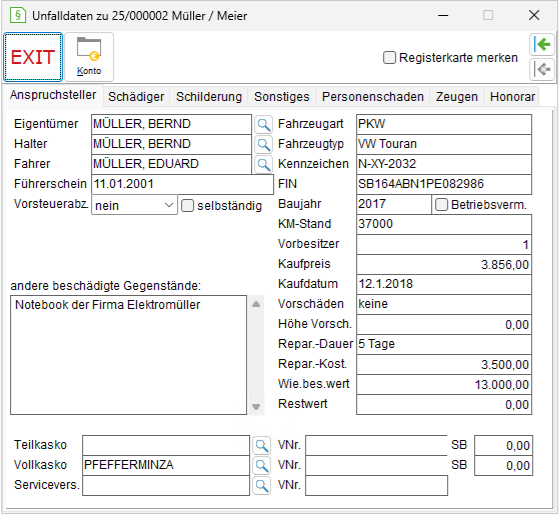
Task: Search Teilkasko insurer with magnifier icon
Action: (262, 445)
